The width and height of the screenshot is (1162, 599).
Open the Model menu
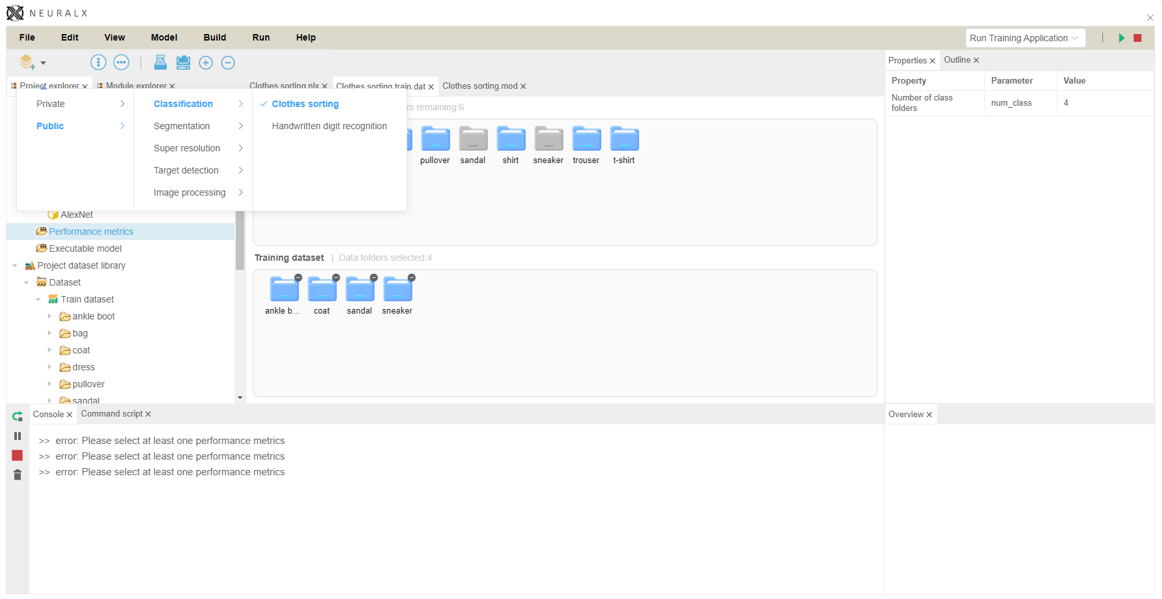point(164,38)
